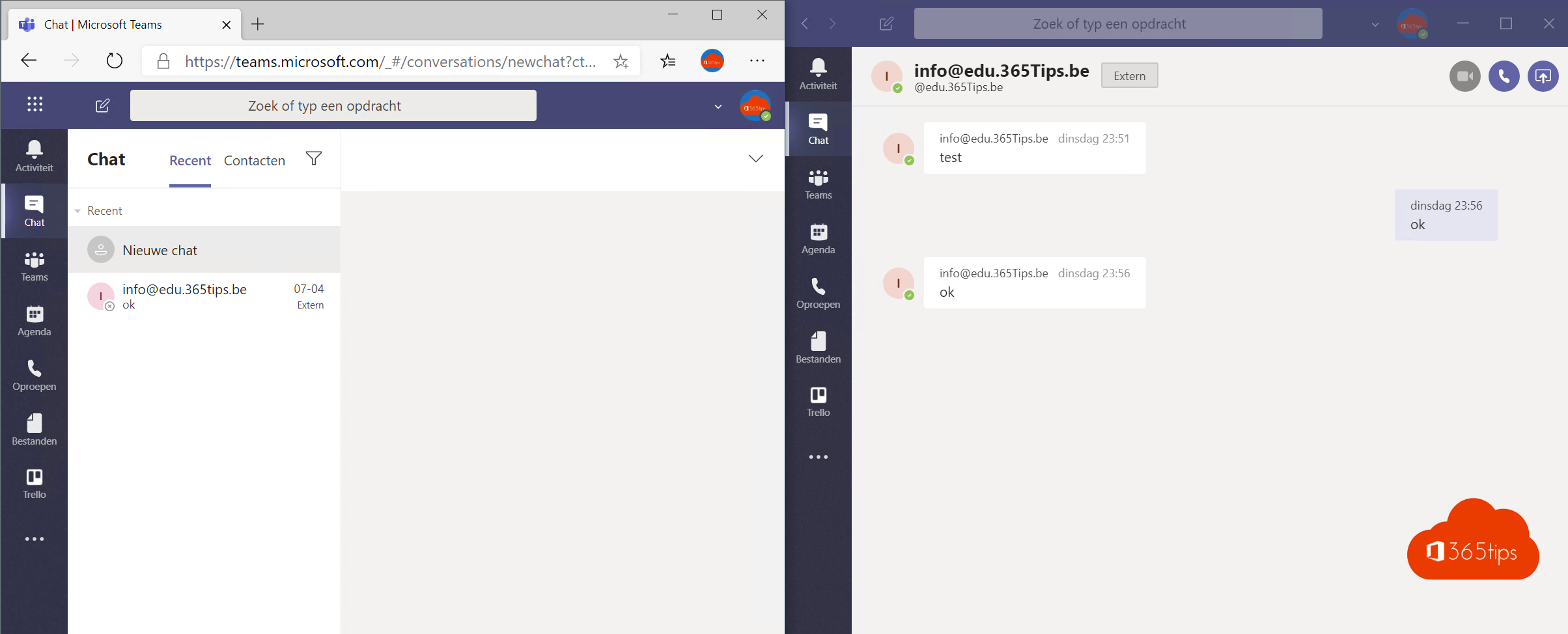Image resolution: width=1568 pixels, height=634 pixels.
Task: Expand the chat options chevron above the conversation
Action: tap(755, 158)
